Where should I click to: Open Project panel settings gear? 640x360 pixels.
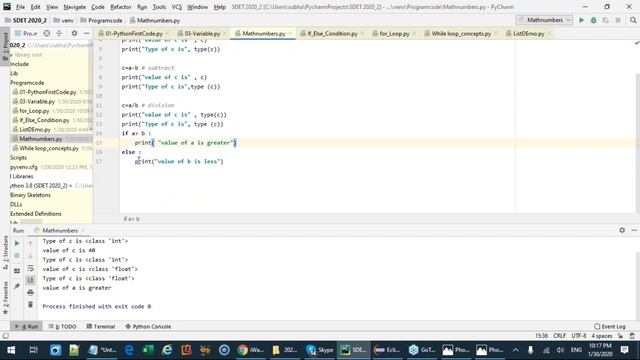(74, 33)
